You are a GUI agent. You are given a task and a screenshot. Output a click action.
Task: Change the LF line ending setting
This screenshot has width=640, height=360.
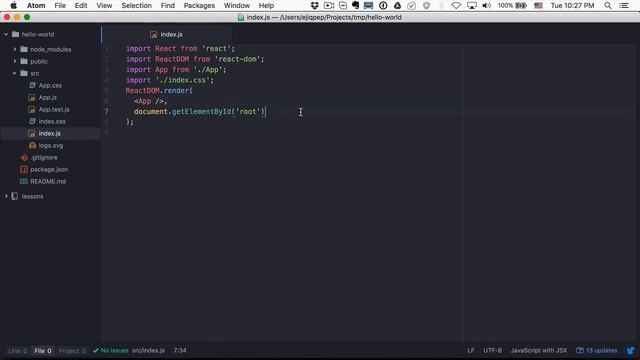[x=471, y=351]
